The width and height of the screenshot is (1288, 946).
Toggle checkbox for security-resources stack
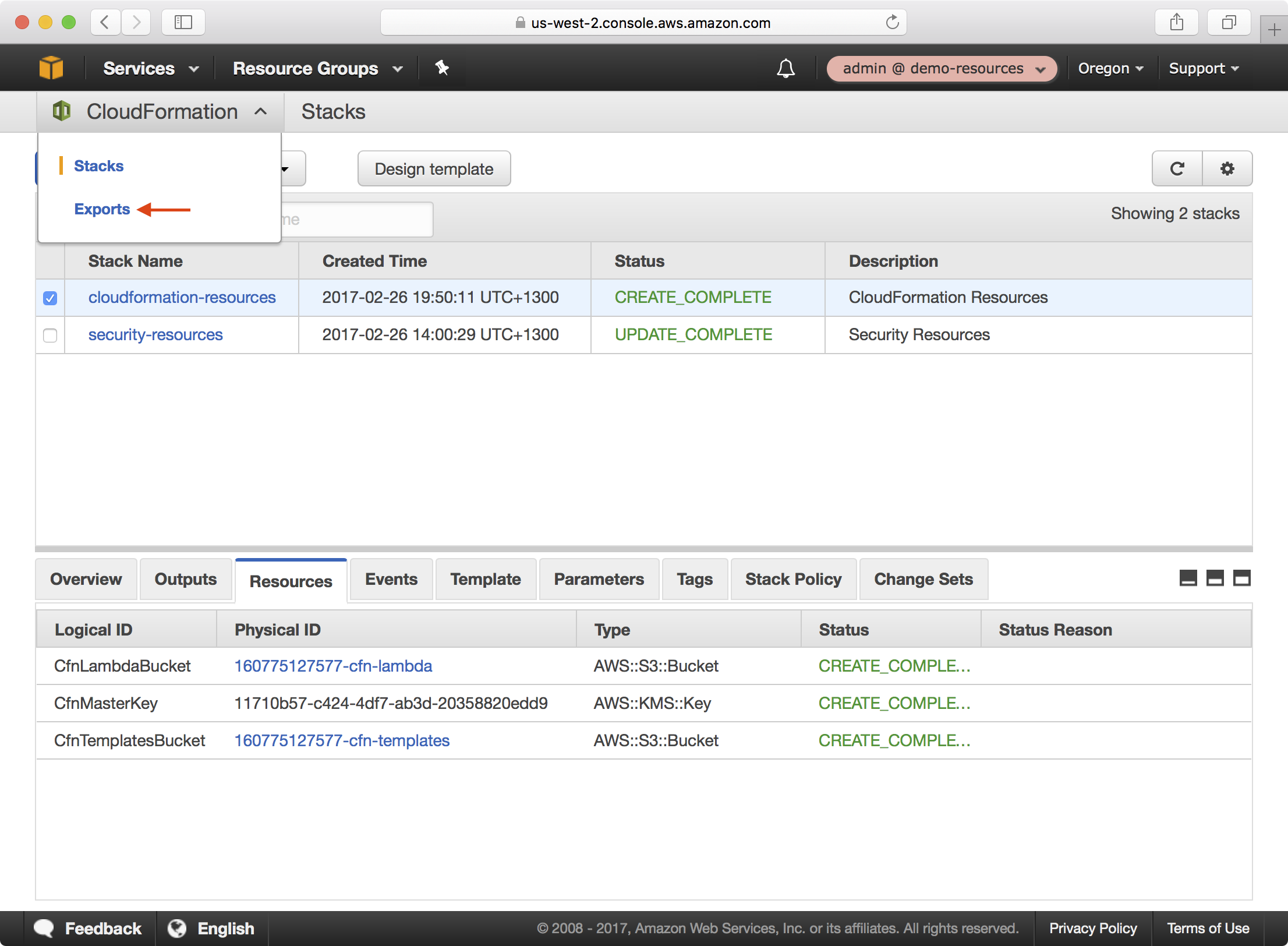50,334
